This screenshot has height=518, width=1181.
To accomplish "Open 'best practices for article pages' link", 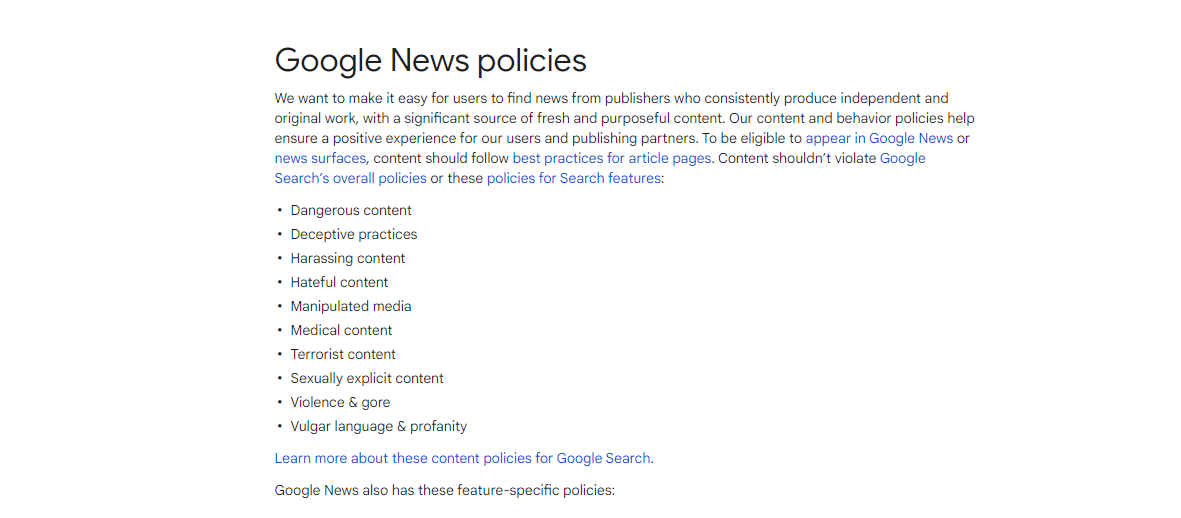I will click(612, 158).
